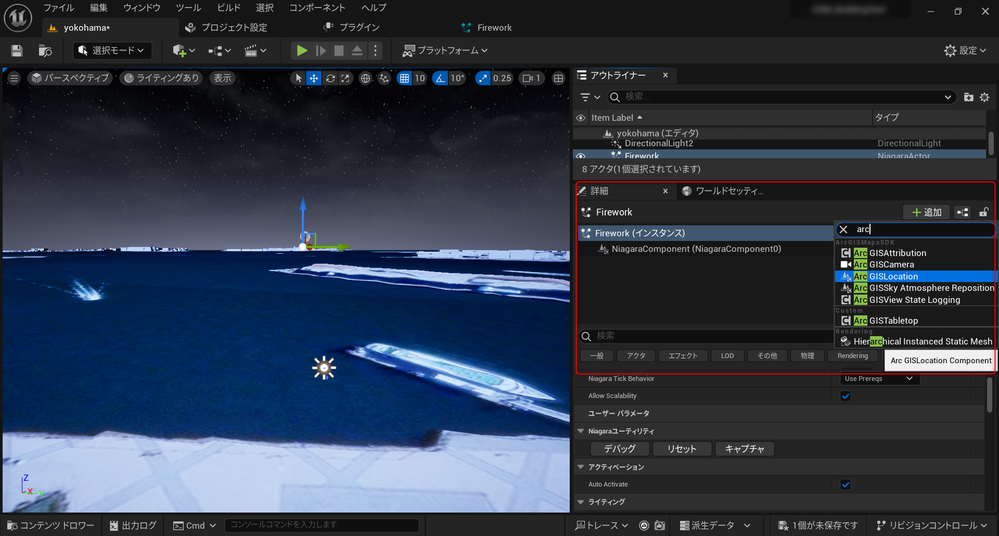The height and width of the screenshot is (536, 999).
Task: Open the viewport hamburger options menu
Action: (x=14, y=78)
